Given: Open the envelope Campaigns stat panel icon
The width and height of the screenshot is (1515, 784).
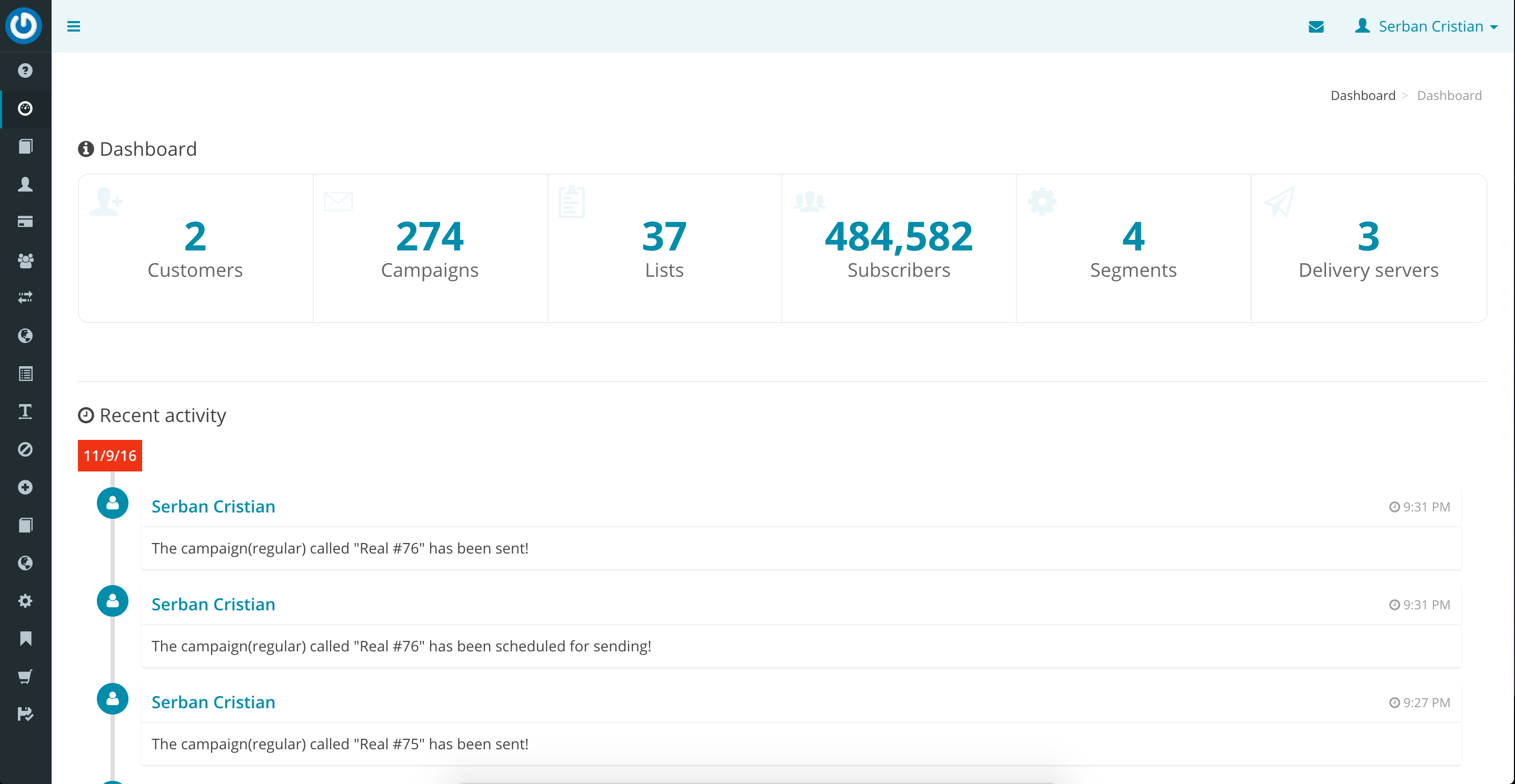Looking at the screenshot, I should coord(337,200).
